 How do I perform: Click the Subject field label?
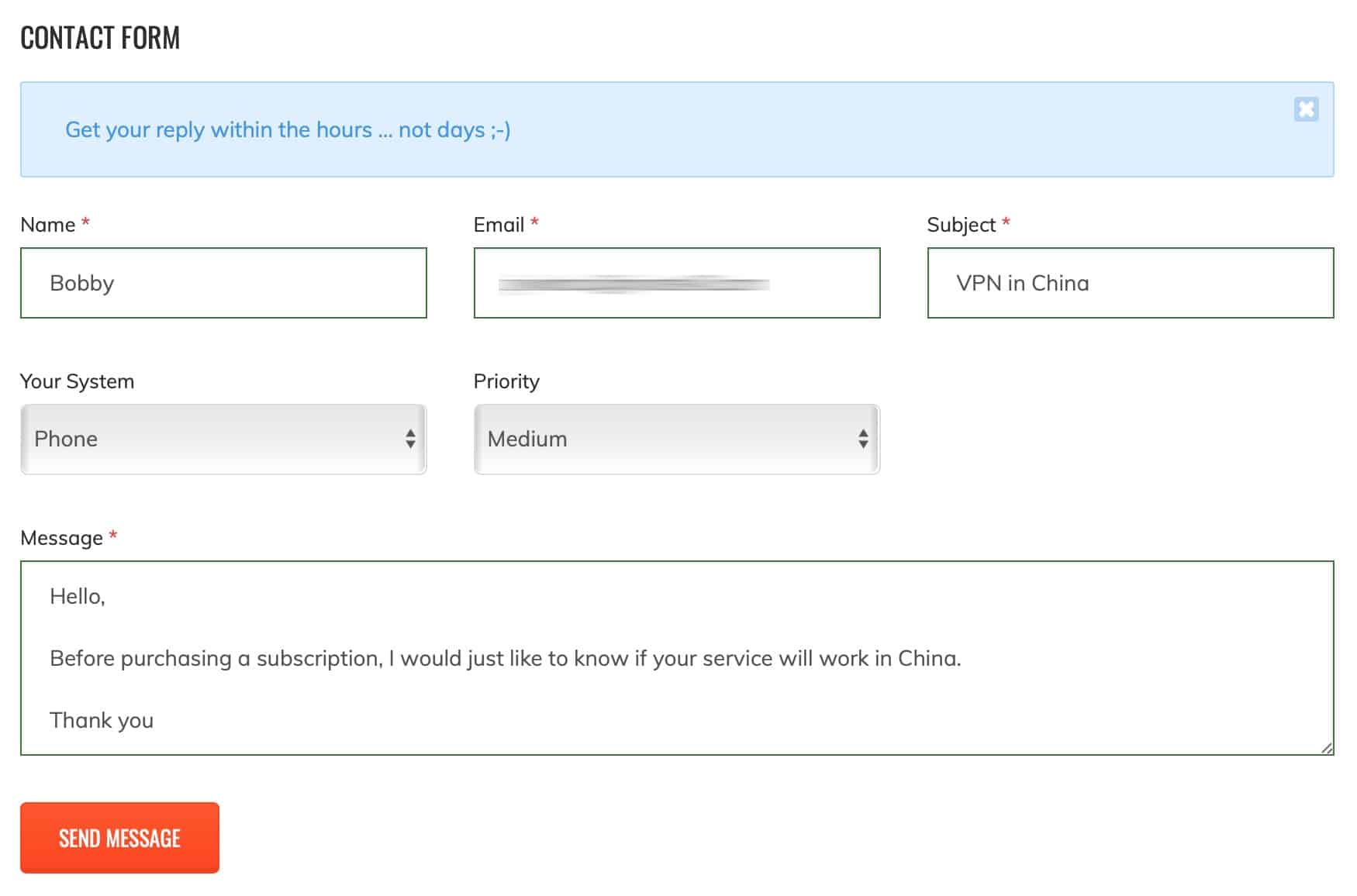click(x=962, y=226)
